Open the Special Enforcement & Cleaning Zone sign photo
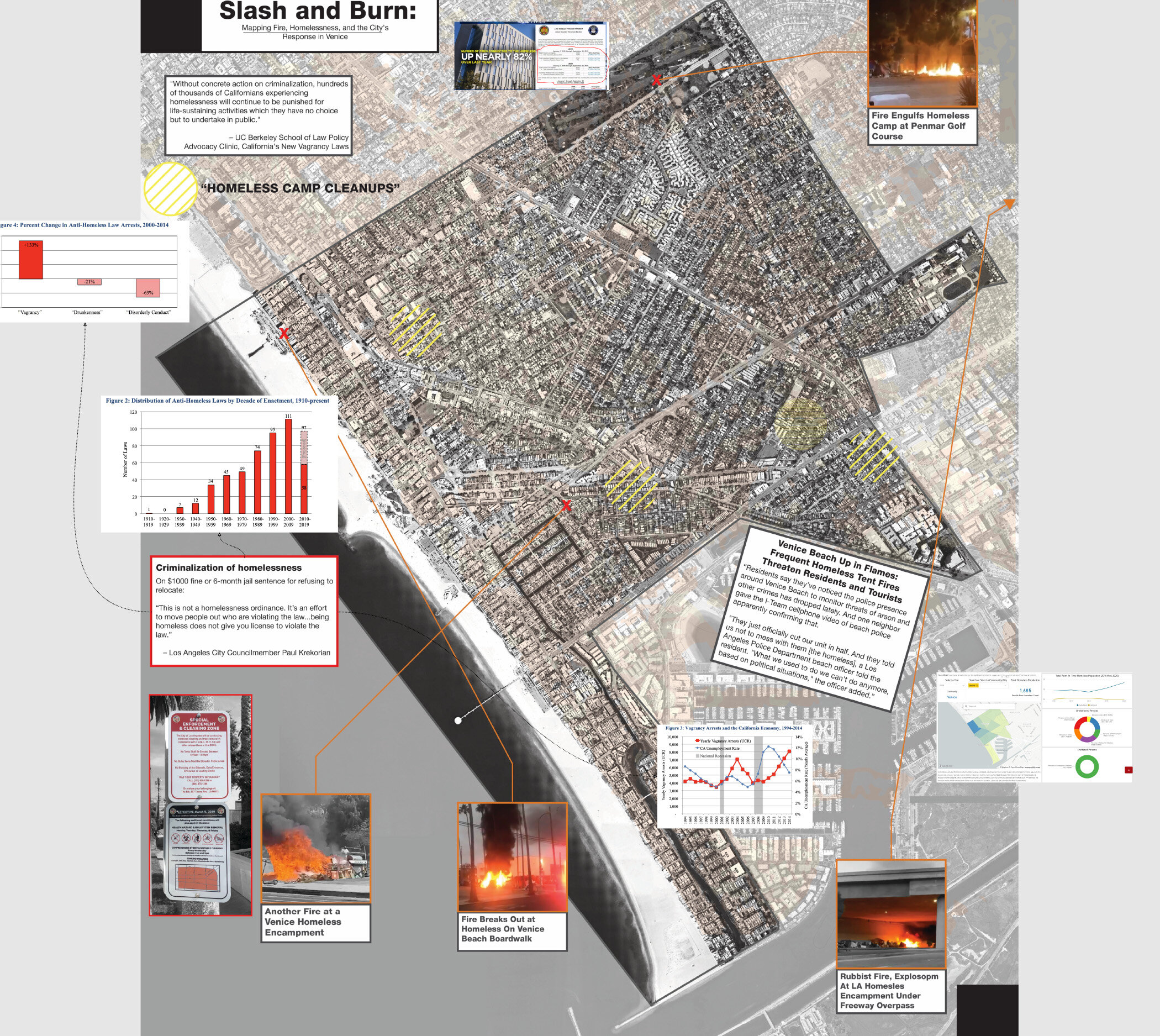 pyautogui.click(x=201, y=805)
